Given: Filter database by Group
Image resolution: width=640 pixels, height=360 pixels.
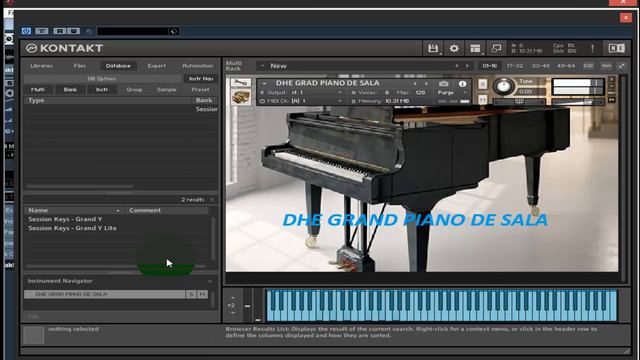Looking at the screenshot, I should [x=134, y=89].
